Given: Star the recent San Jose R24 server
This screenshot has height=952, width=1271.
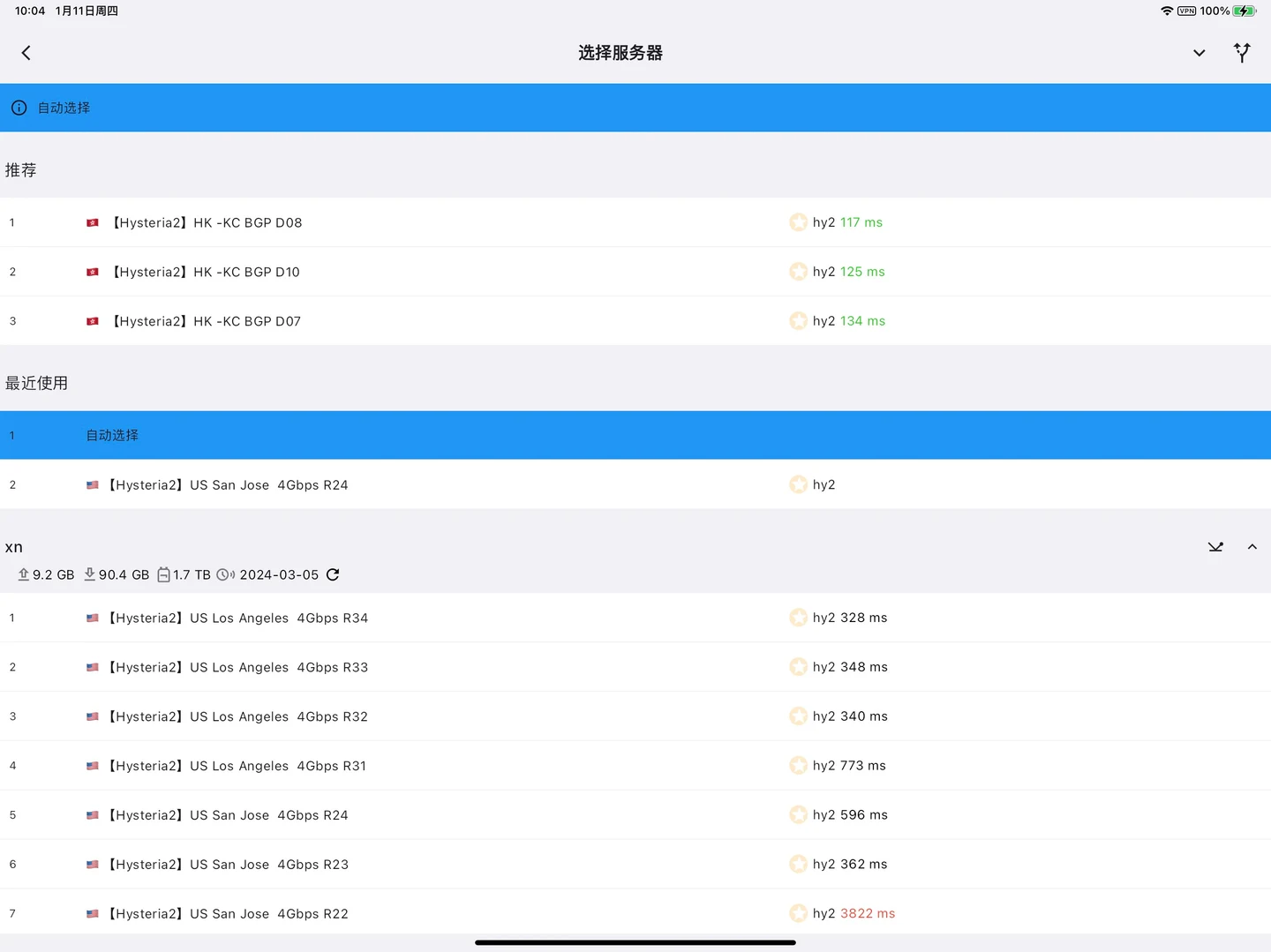Looking at the screenshot, I should [x=798, y=484].
